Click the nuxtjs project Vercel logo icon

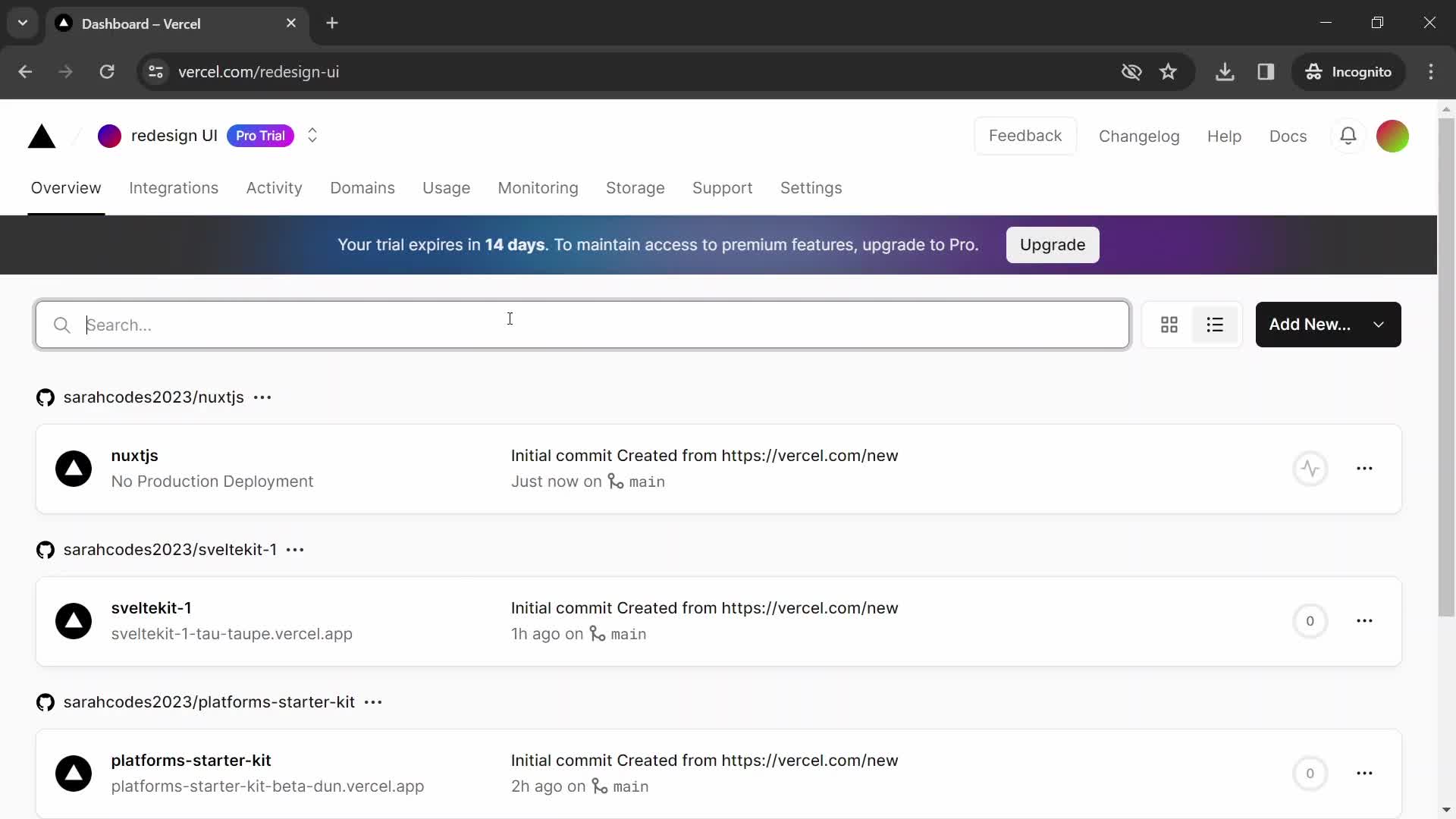(x=75, y=468)
